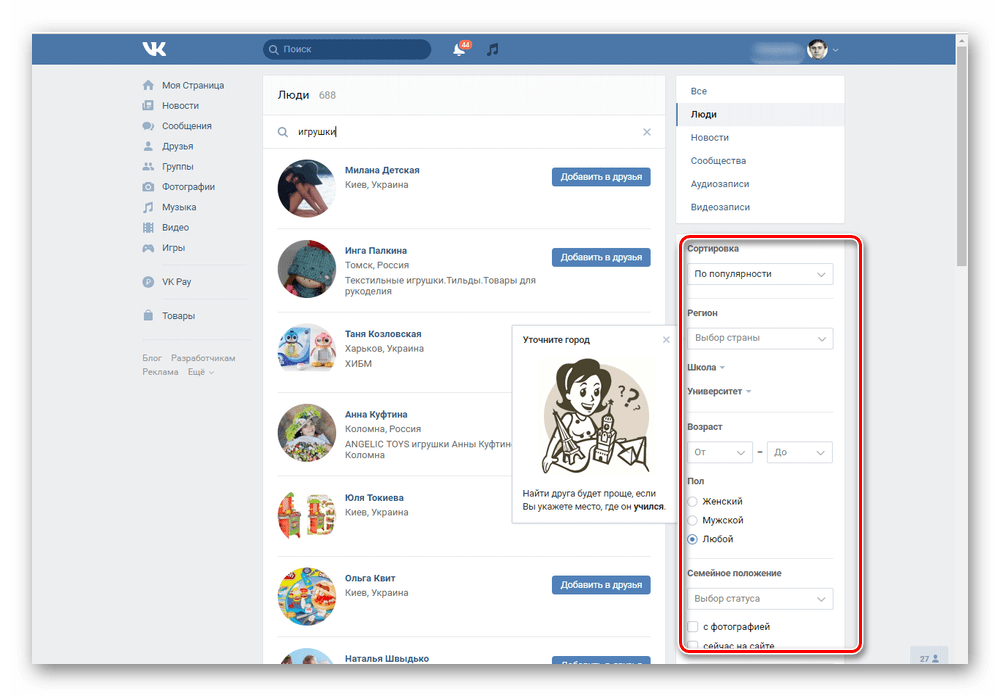Screen dimensions: 1000x696
Task: Click the home icon beside Моя Страница
Action: pyautogui.click(x=148, y=85)
